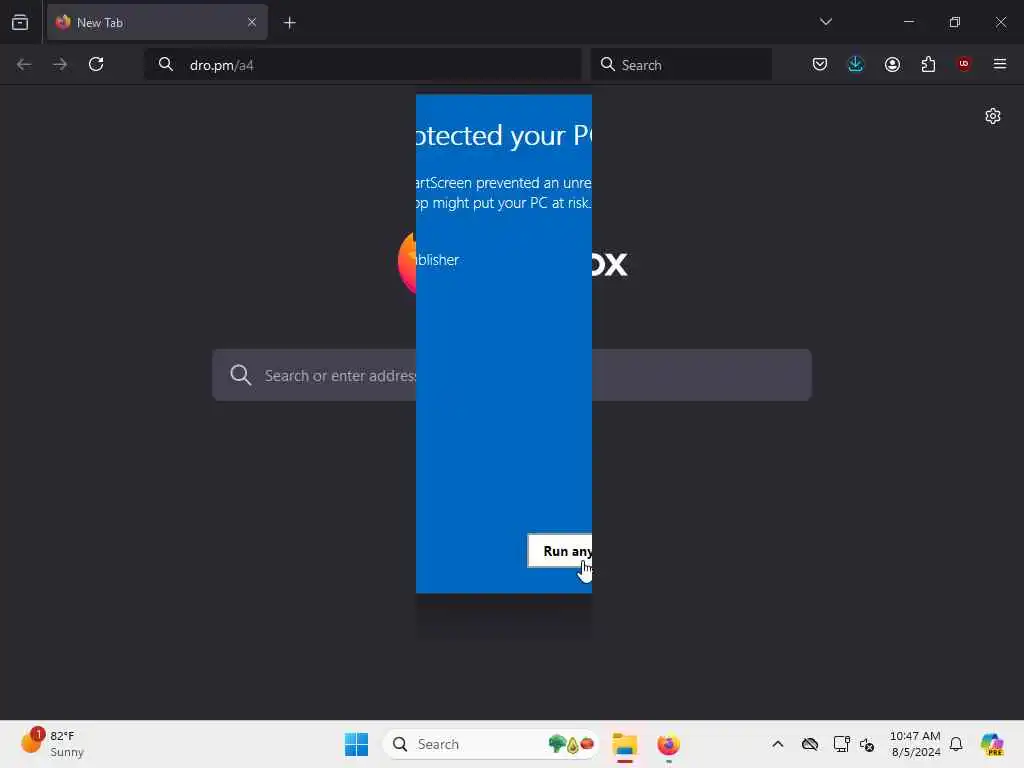Switch to Firefox in the taskbar
This screenshot has height=768, width=1024.
click(668, 744)
